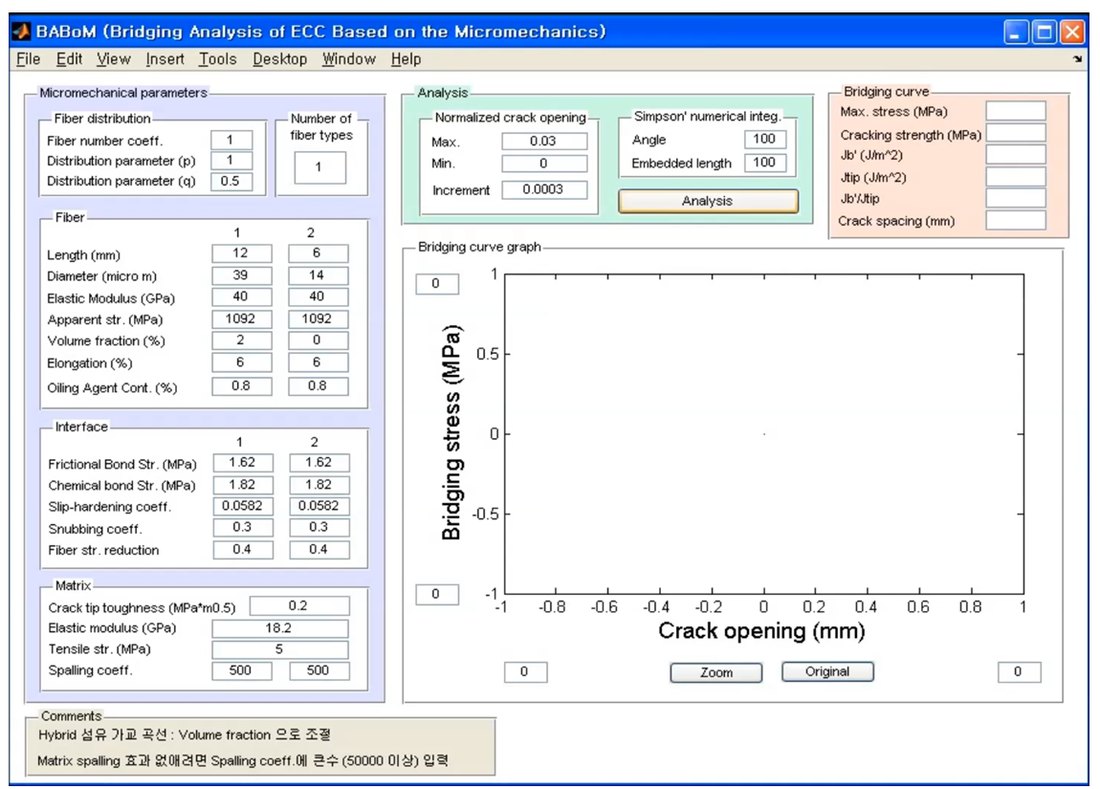Image resolution: width=1100 pixels, height=789 pixels.
Task: Click Normalized crack opening Min. field
Action: point(544,163)
